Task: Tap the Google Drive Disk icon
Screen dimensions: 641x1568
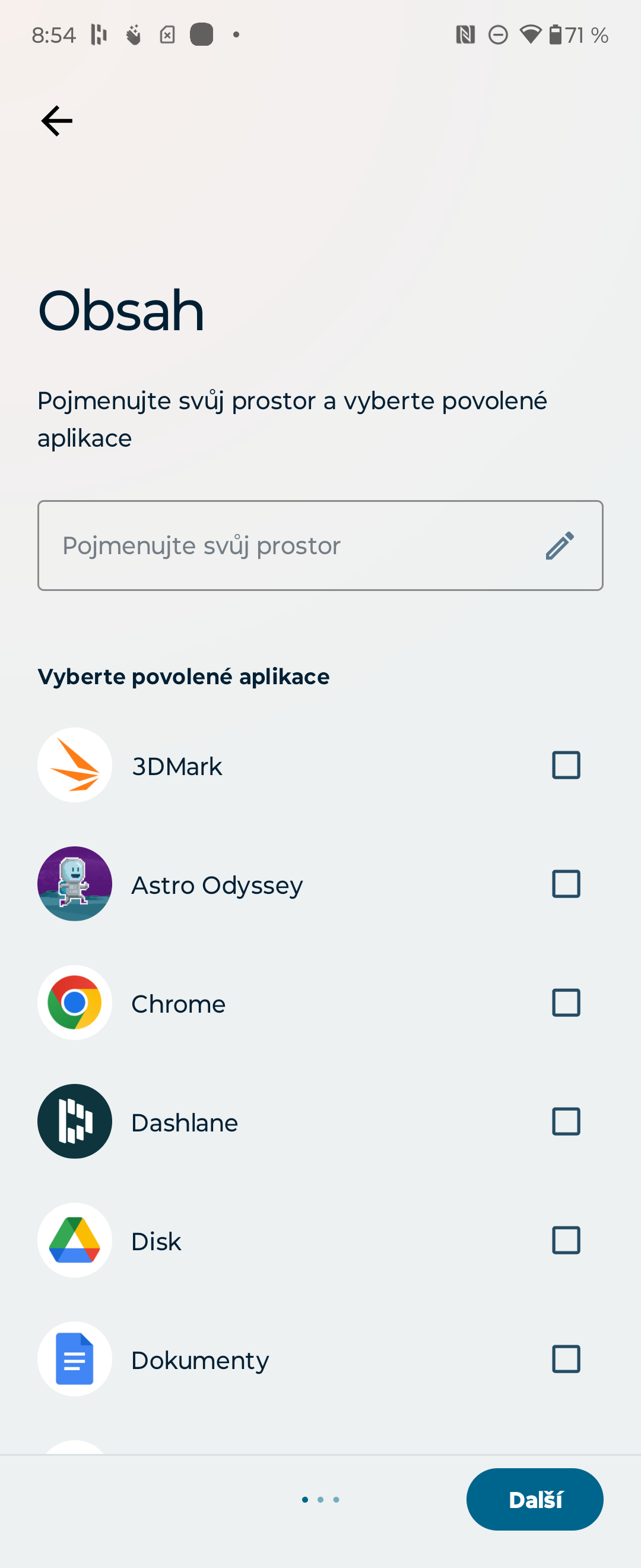Action: coord(75,1240)
